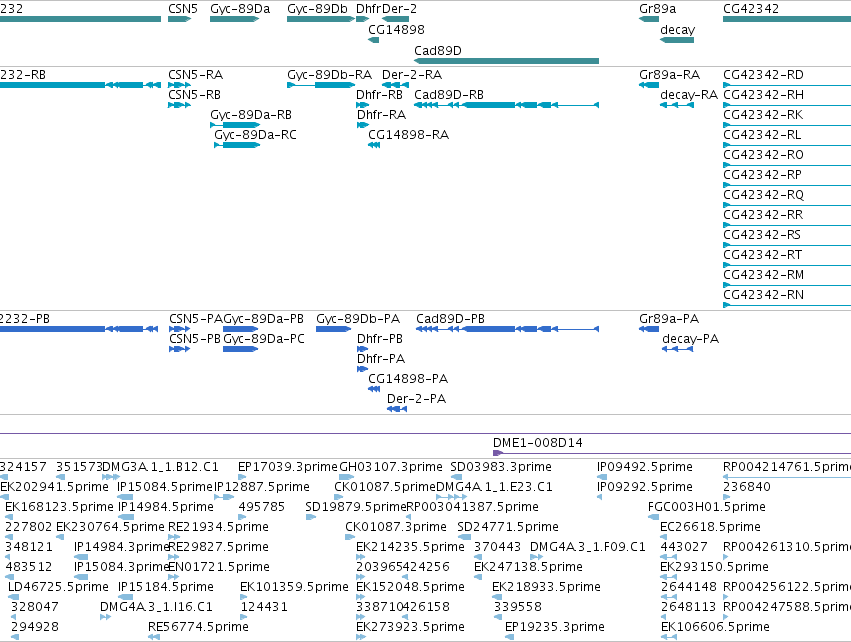
Task: Select the Gr89a-PA protein label
Action: [x=669, y=319]
